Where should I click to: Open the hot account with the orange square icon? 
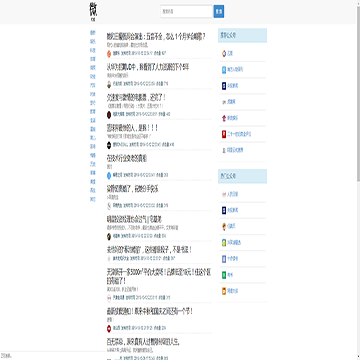[230, 291]
